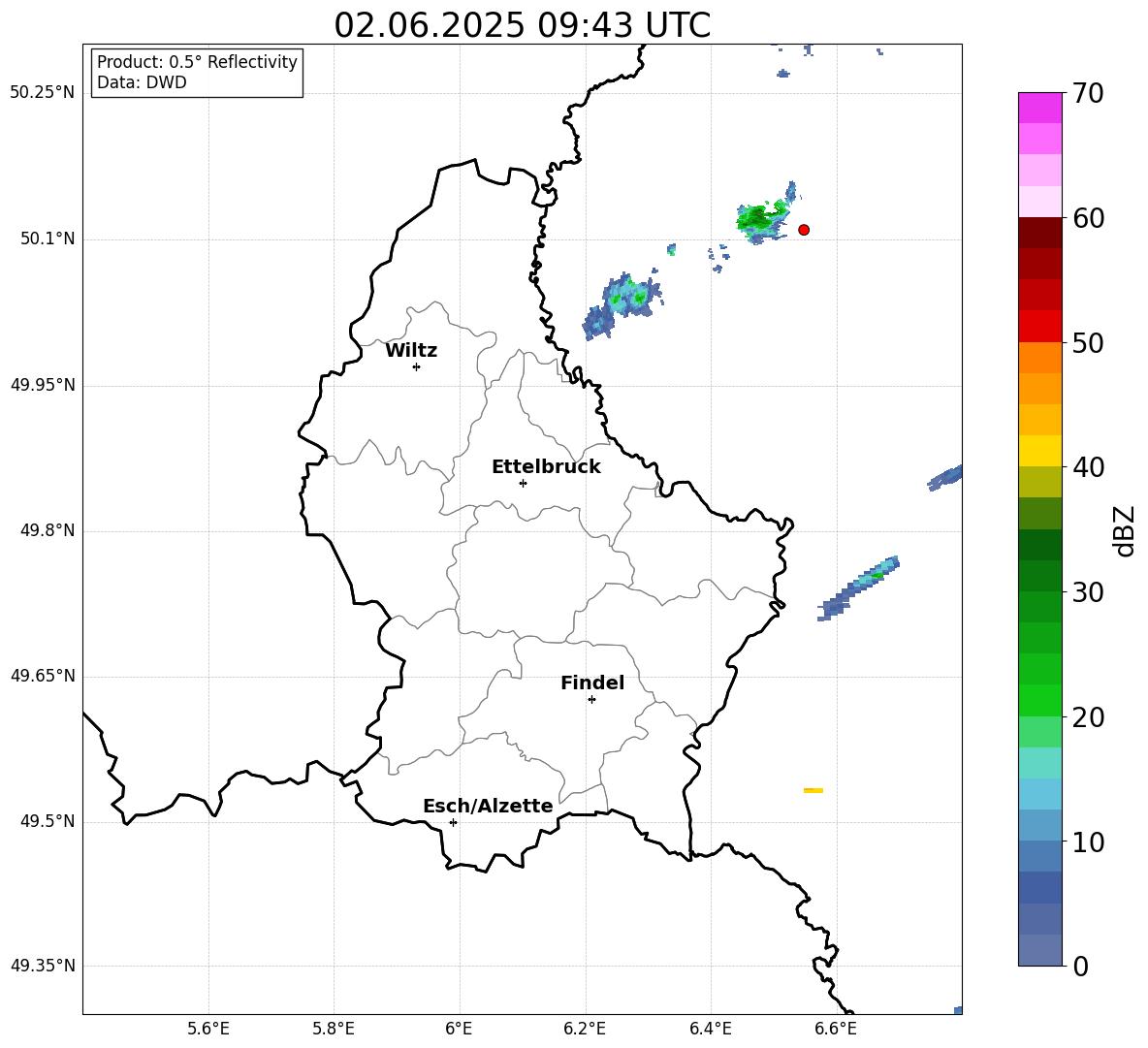
Task: Click the light blue swatch above 10
Action: point(1039,826)
